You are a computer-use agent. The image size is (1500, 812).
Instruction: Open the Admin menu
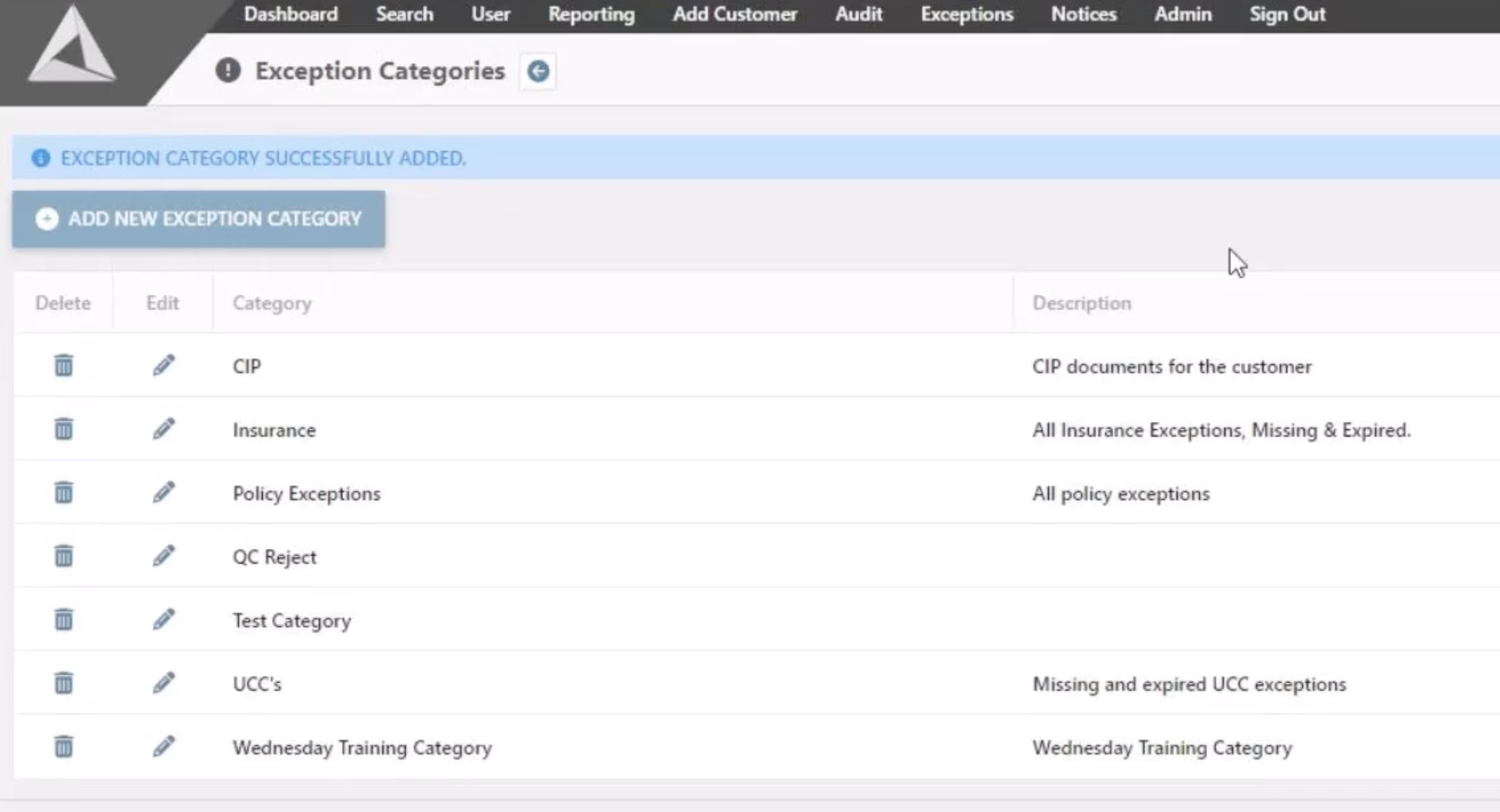click(x=1183, y=14)
